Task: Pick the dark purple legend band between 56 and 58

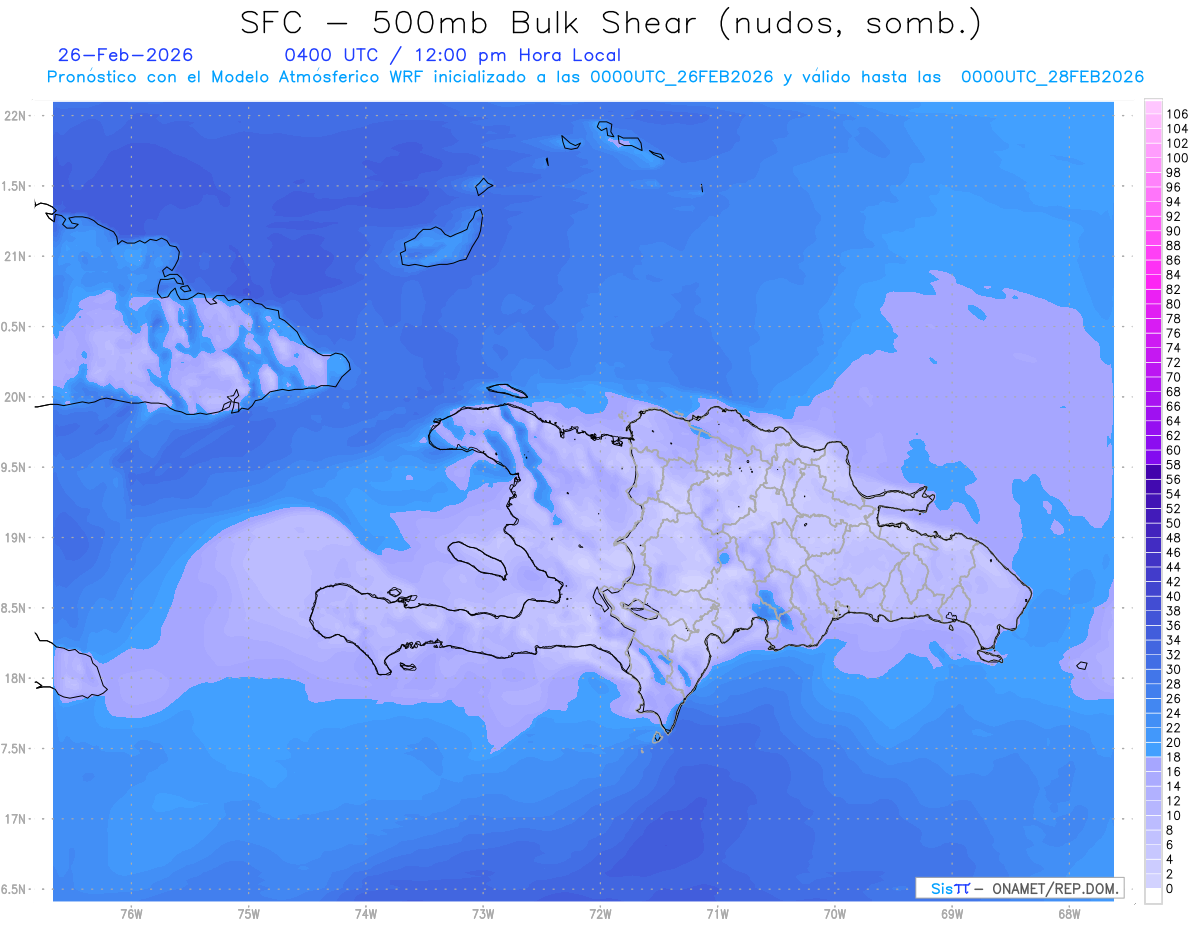Action: click(1152, 472)
